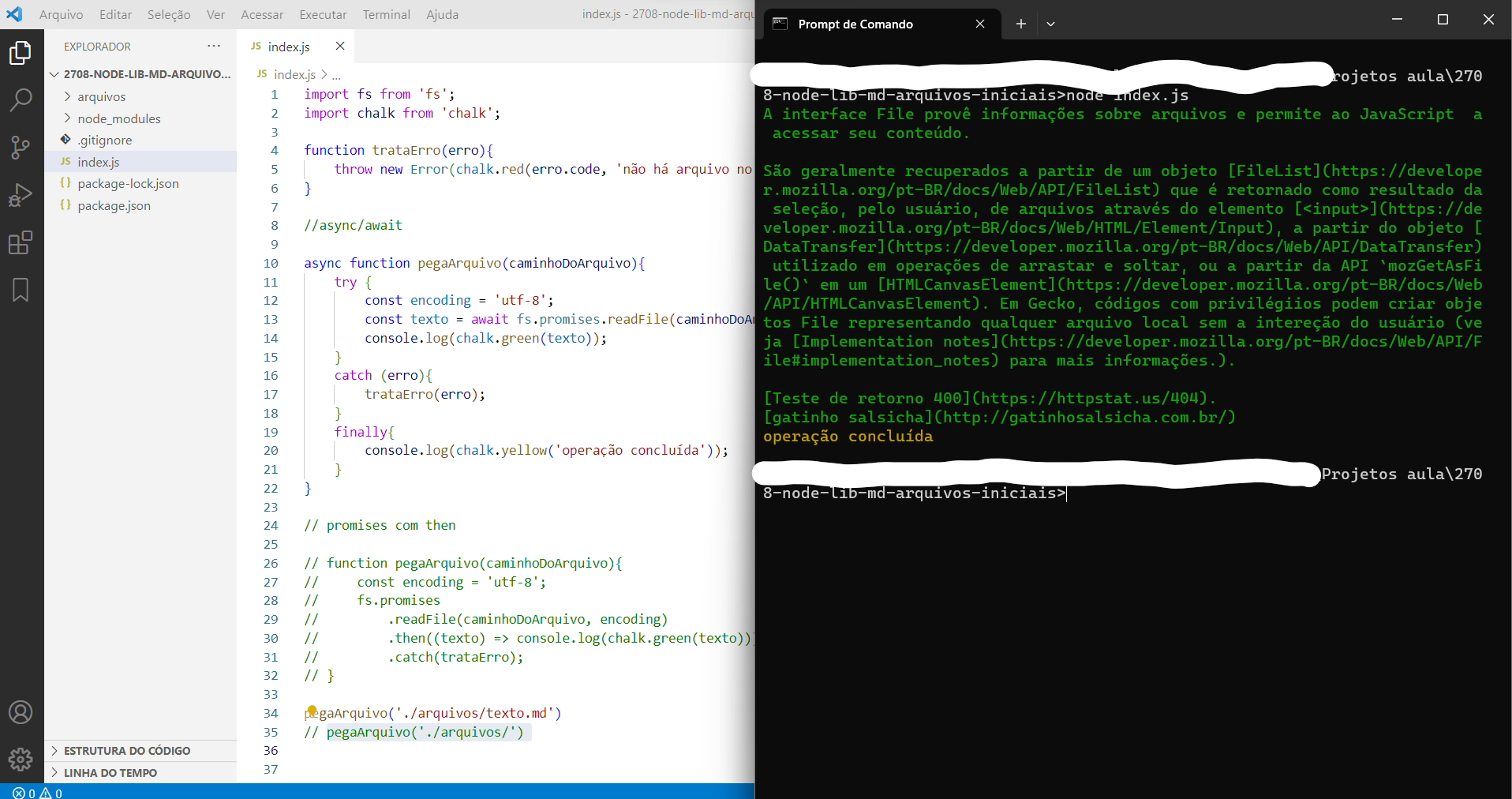Open the Ver menu
1512x799 pixels.
(x=215, y=14)
